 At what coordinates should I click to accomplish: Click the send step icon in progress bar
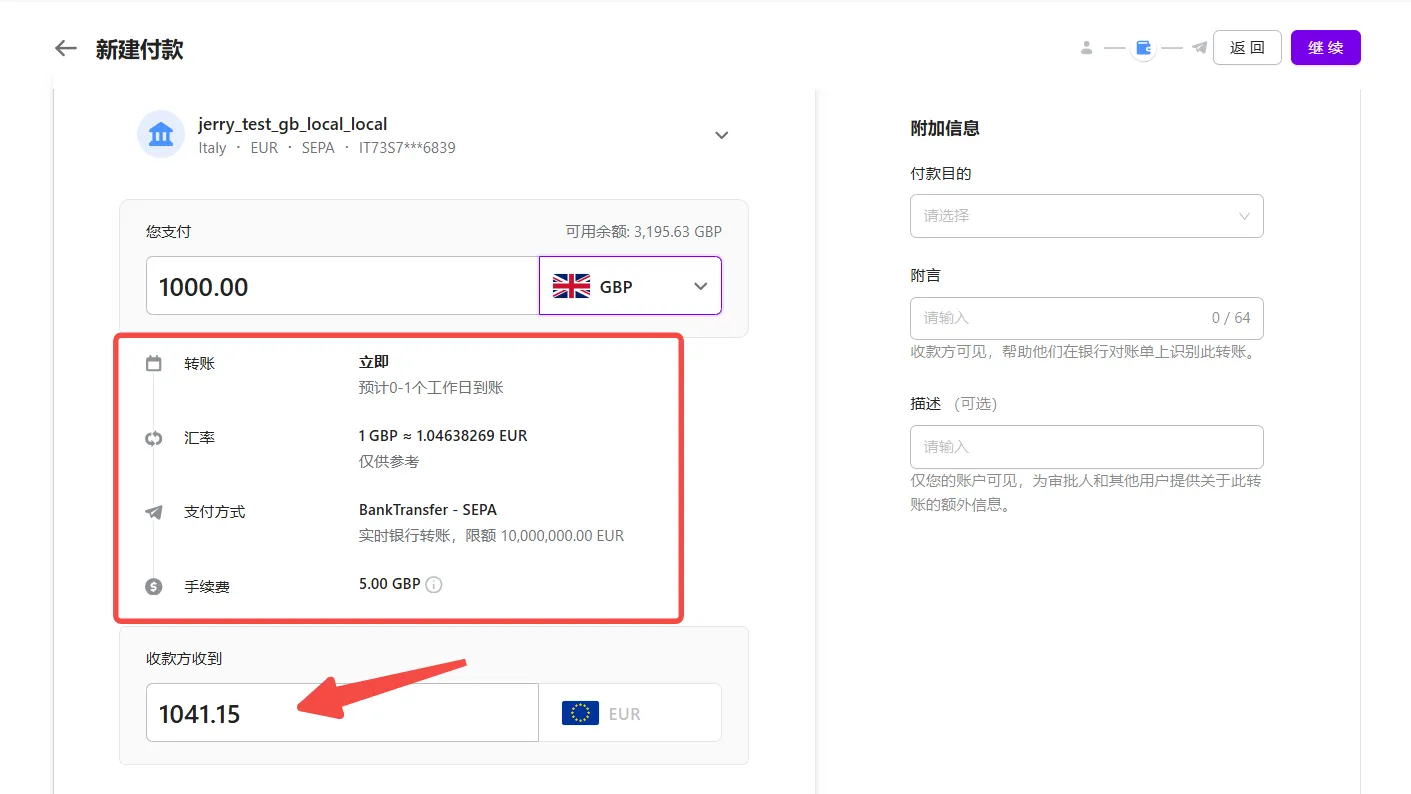point(1200,48)
